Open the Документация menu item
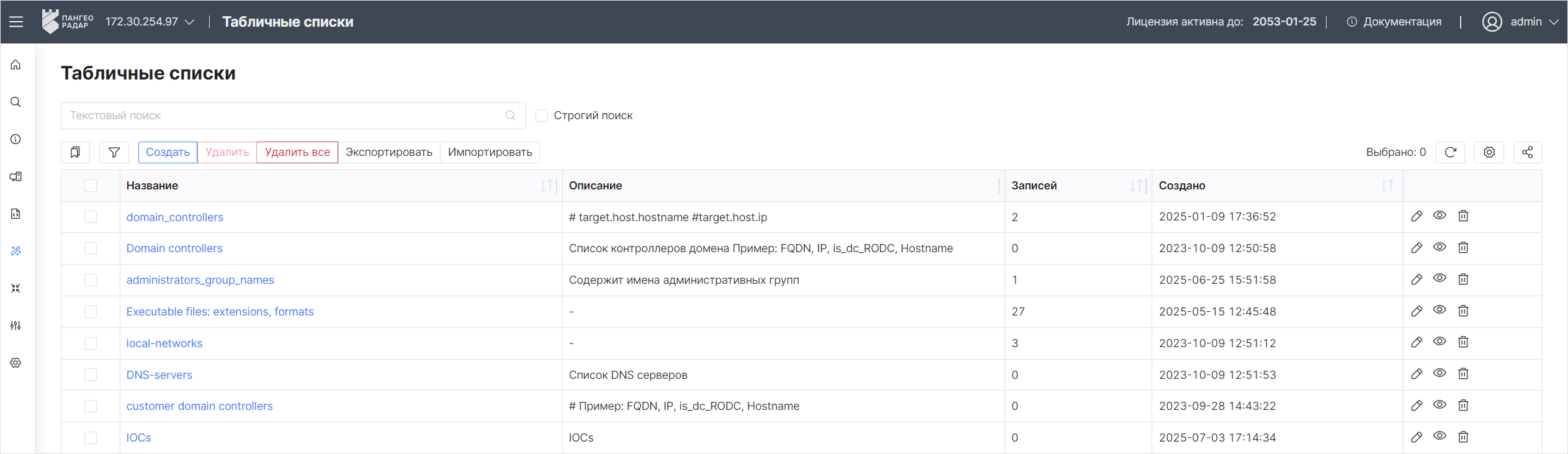1568x454 pixels. pos(1394,22)
